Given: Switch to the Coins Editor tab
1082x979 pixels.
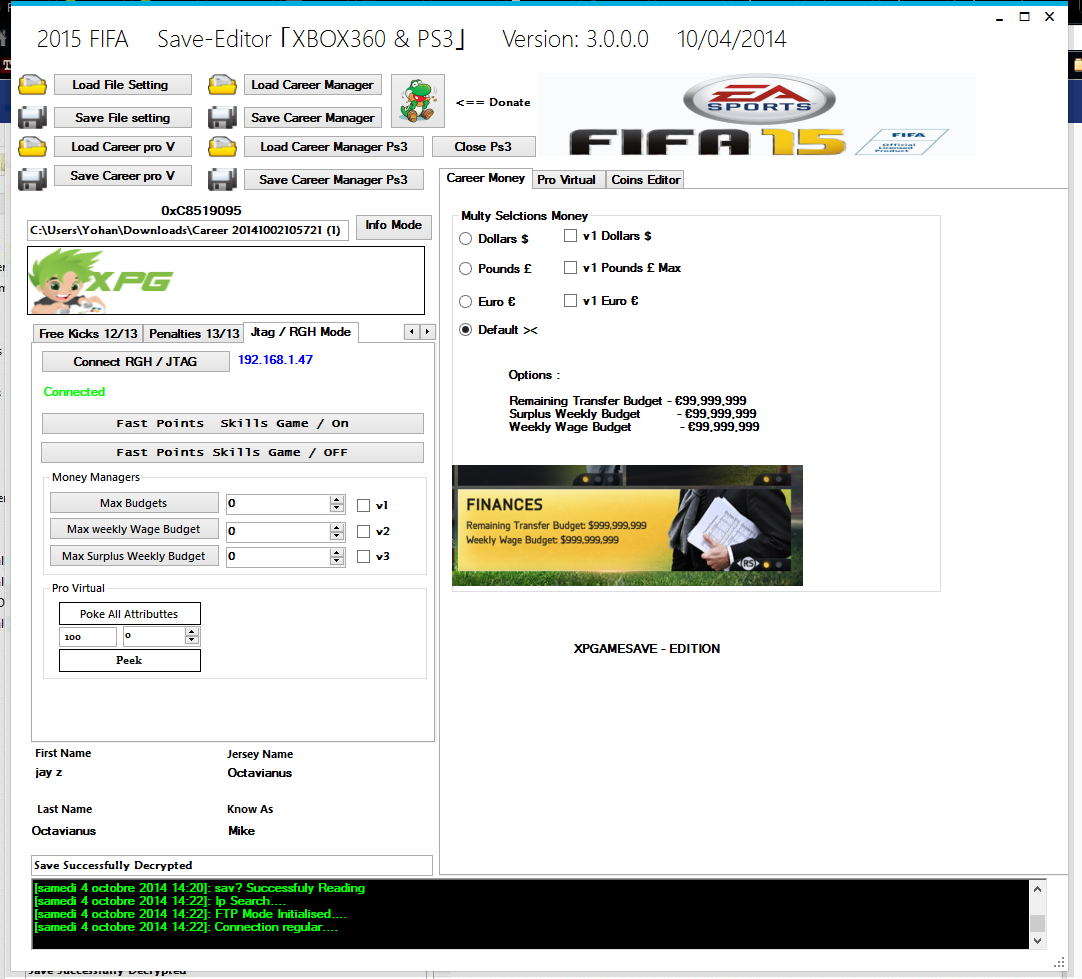Looking at the screenshot, I should [x=645, y=180].
